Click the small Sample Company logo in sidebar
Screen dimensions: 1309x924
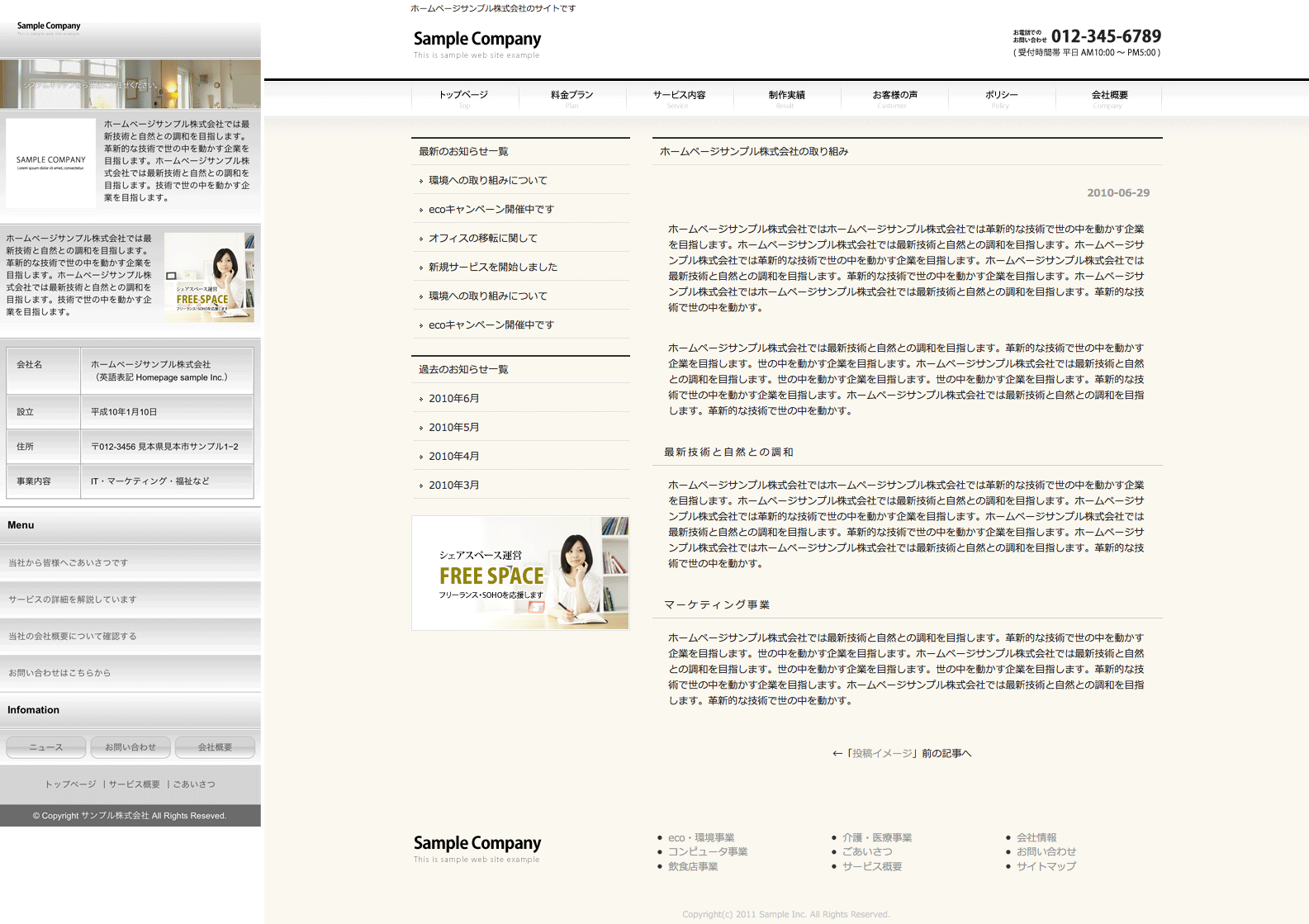(49, 27)
